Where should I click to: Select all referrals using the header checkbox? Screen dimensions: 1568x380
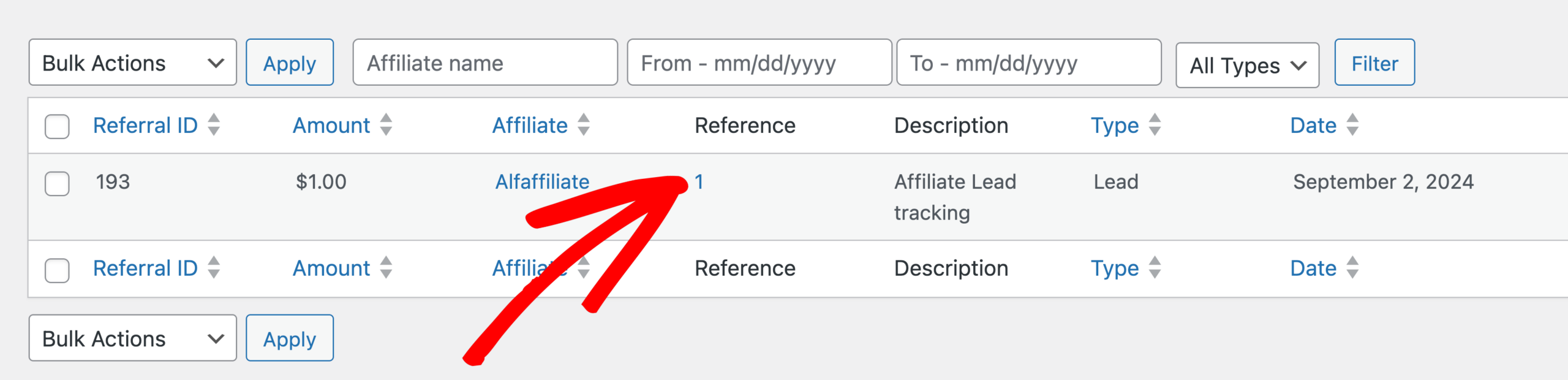coord(56,125)
